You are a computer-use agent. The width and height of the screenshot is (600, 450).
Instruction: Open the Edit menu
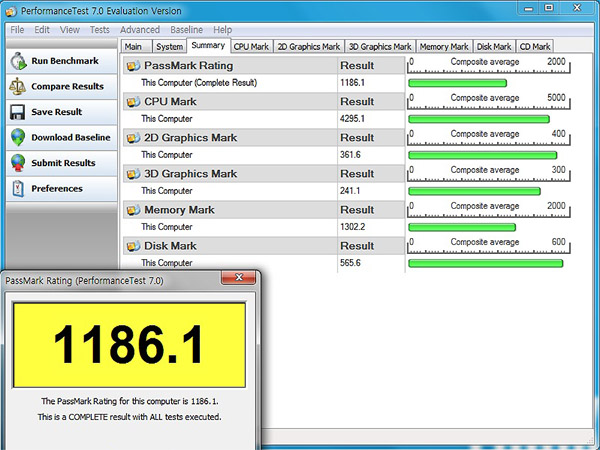tap(42, 30)
